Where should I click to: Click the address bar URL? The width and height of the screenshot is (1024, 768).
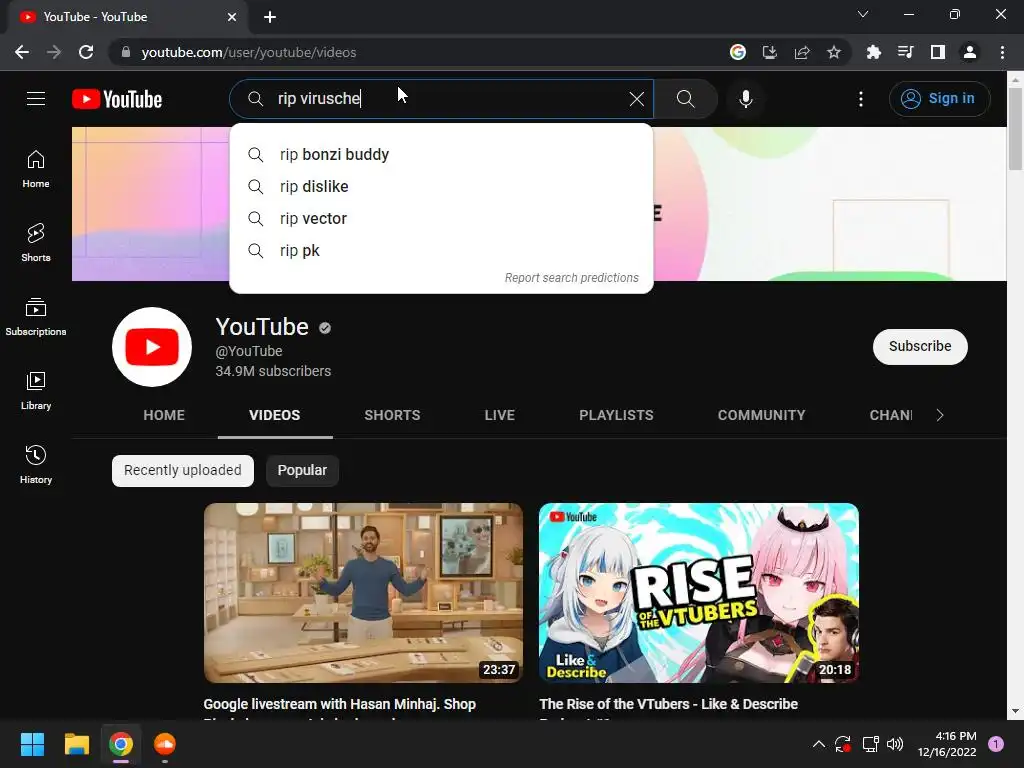coord(249,52)
